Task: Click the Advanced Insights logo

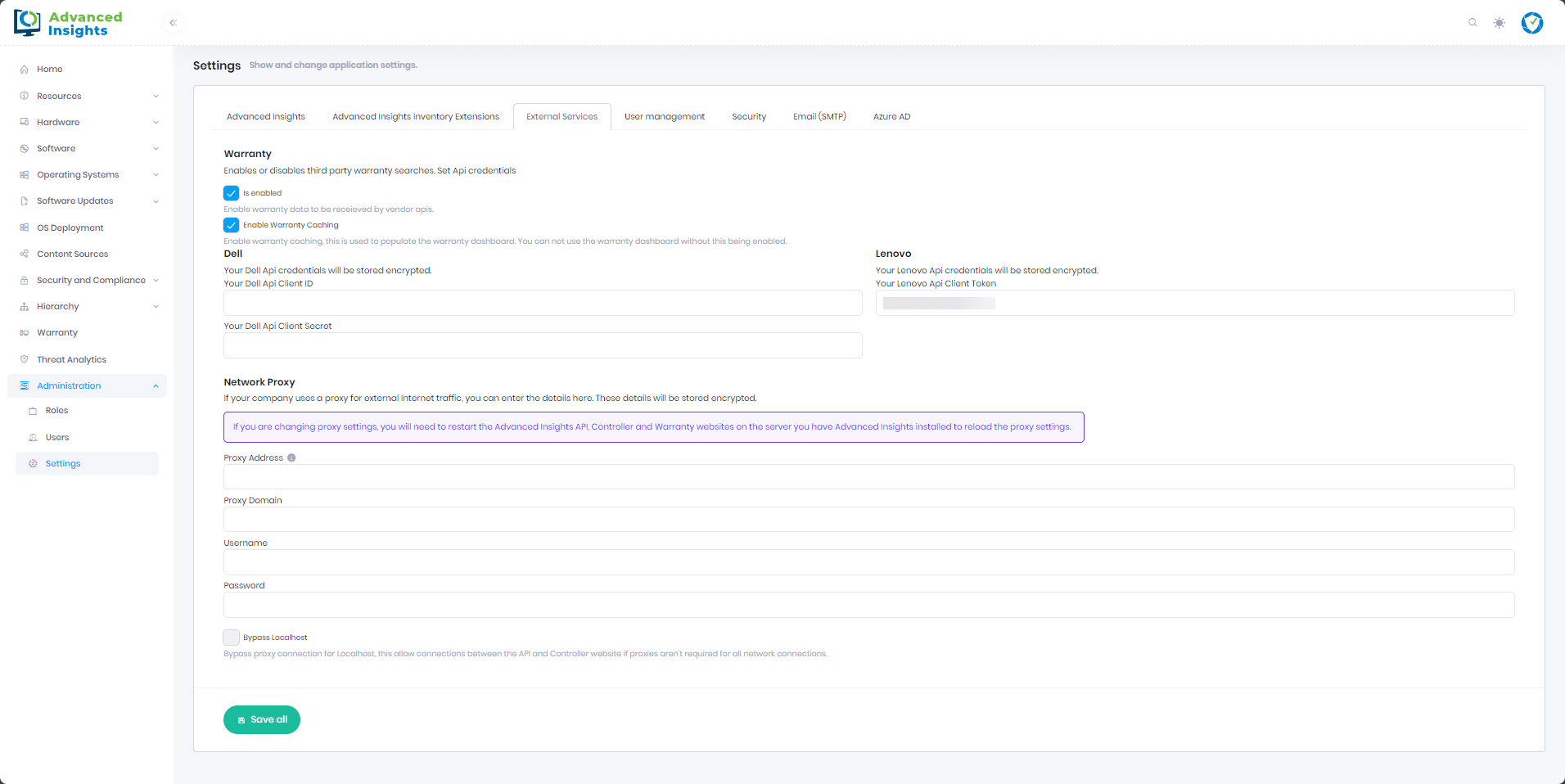Action: pyautogui.click(x=68, y=23)
